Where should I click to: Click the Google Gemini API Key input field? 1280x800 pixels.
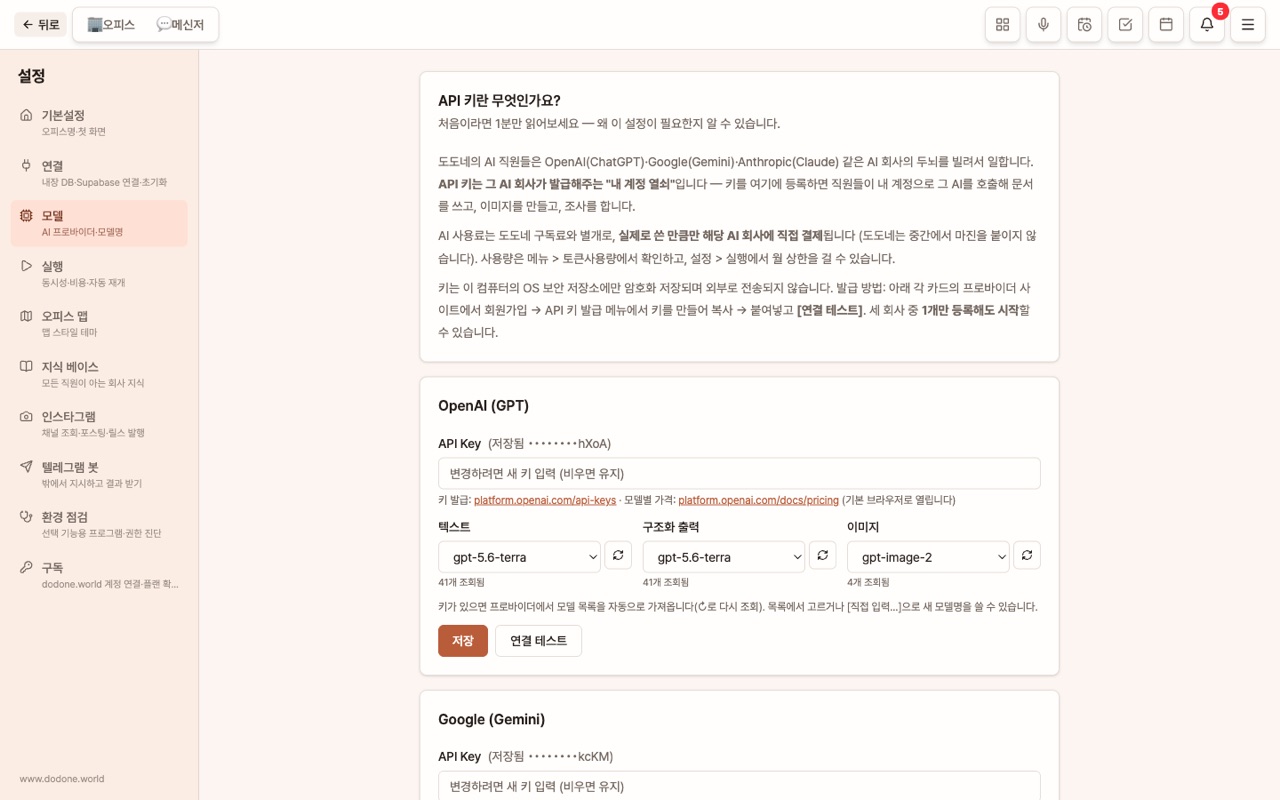pos(739,786)
